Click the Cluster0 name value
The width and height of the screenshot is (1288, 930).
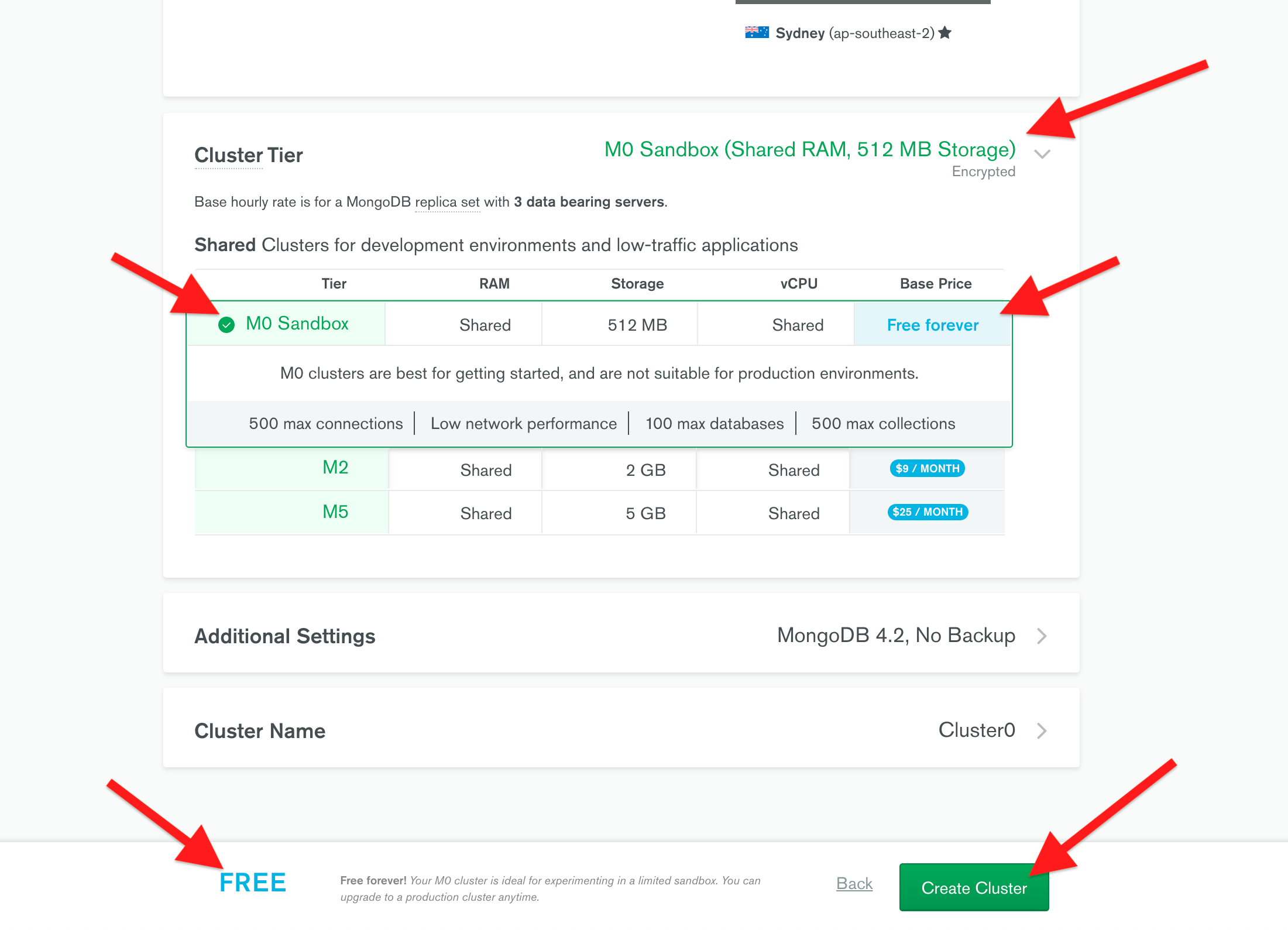(976, 730)
